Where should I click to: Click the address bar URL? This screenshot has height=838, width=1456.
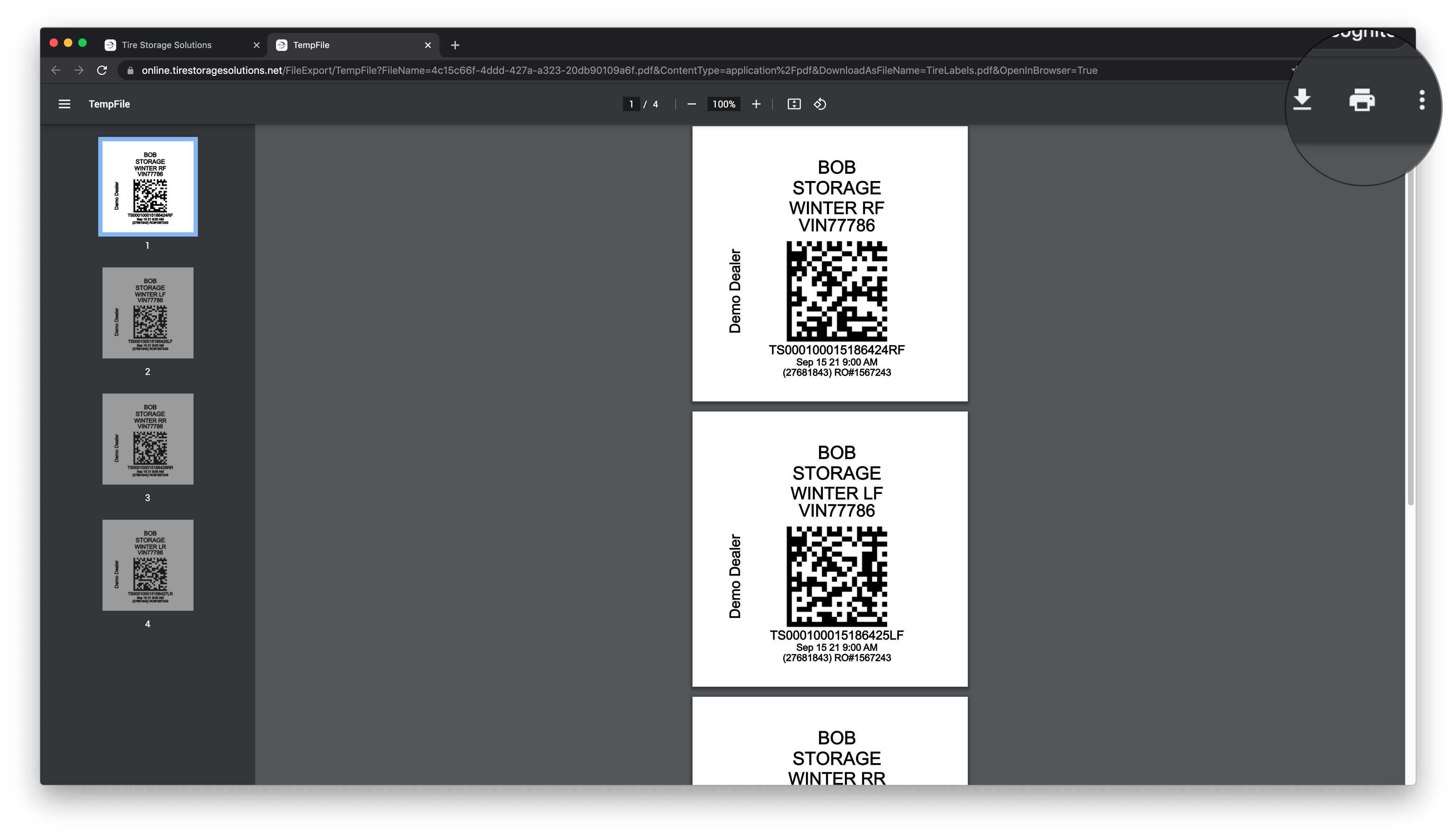(619, 70)
